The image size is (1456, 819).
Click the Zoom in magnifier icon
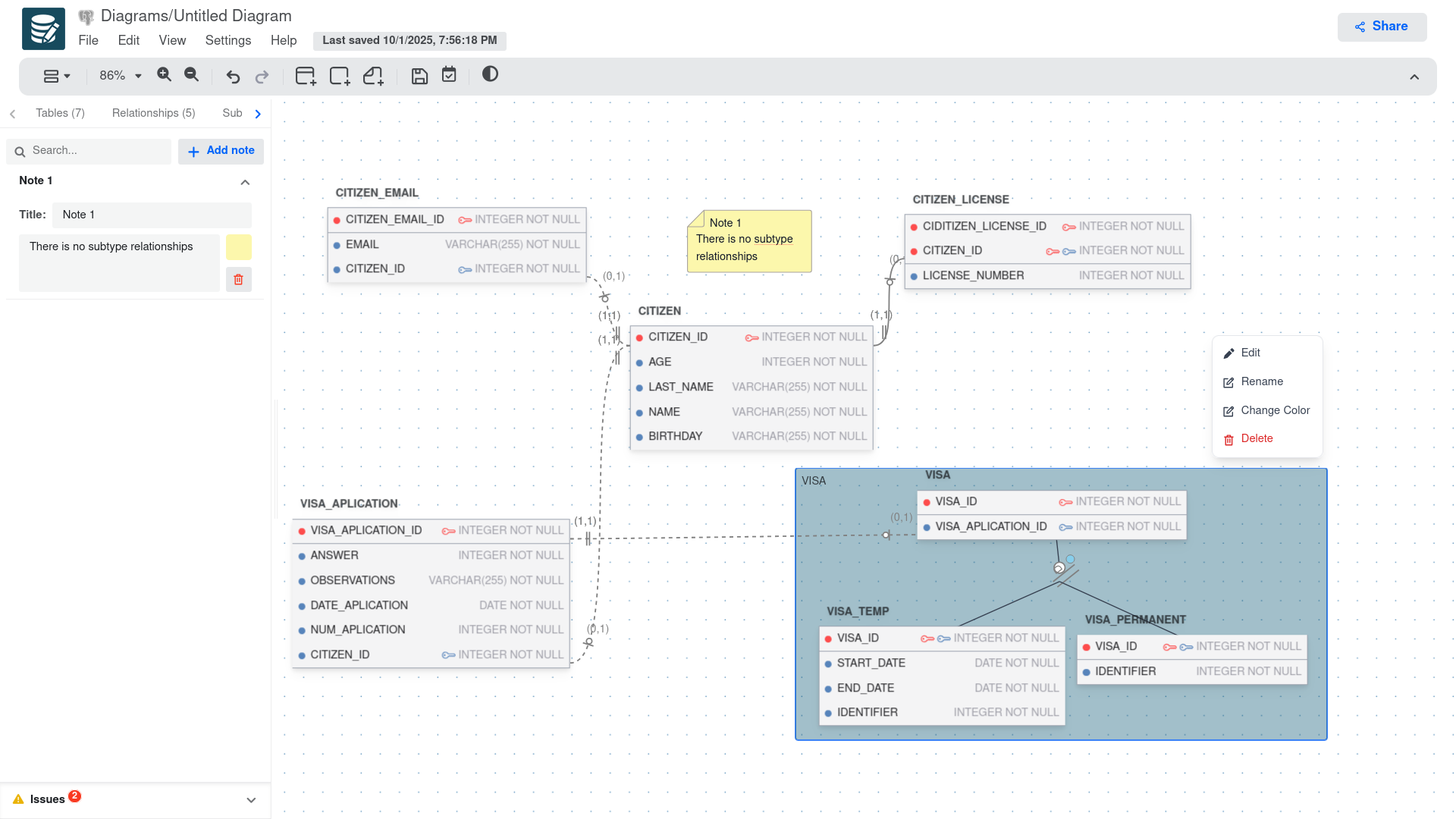tap(164, 74)
